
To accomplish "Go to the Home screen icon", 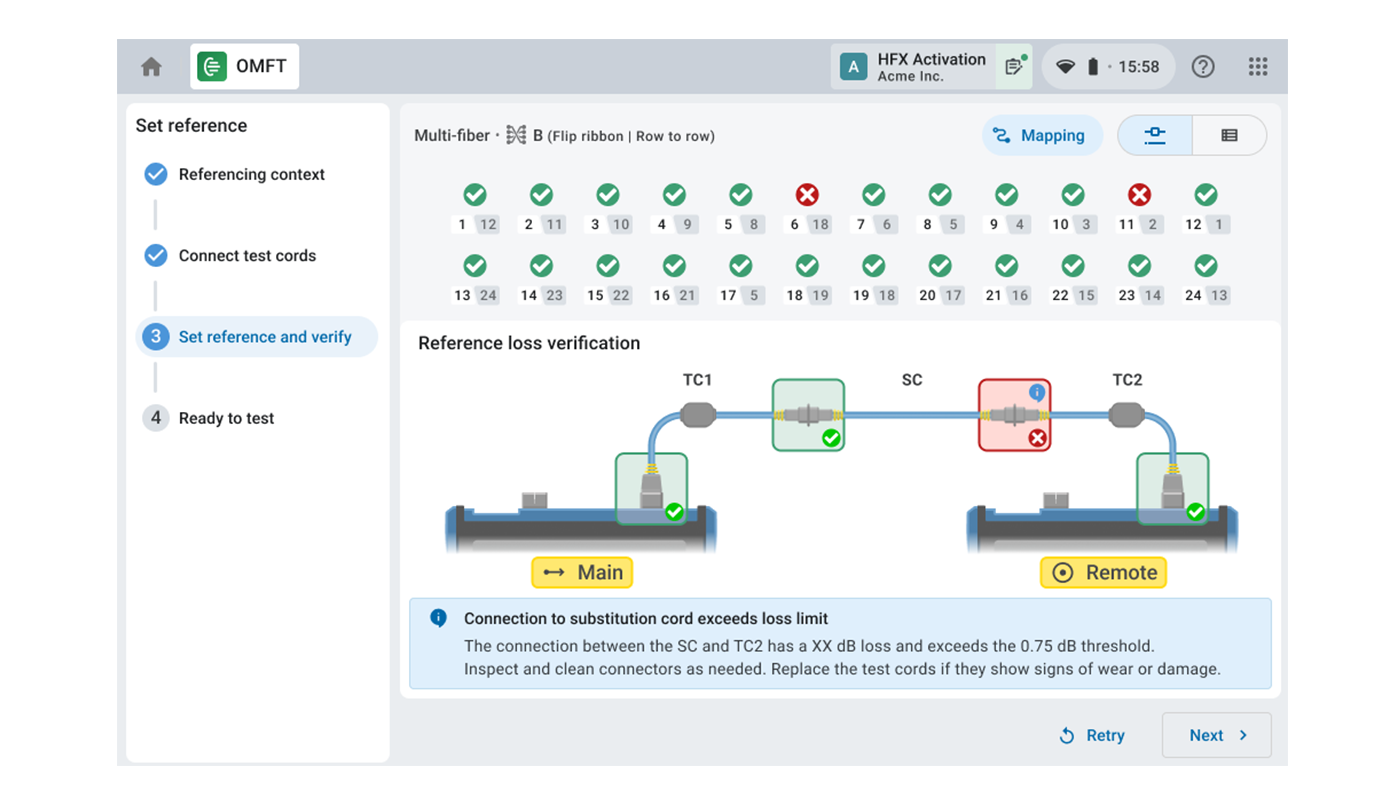I will 151,67.
